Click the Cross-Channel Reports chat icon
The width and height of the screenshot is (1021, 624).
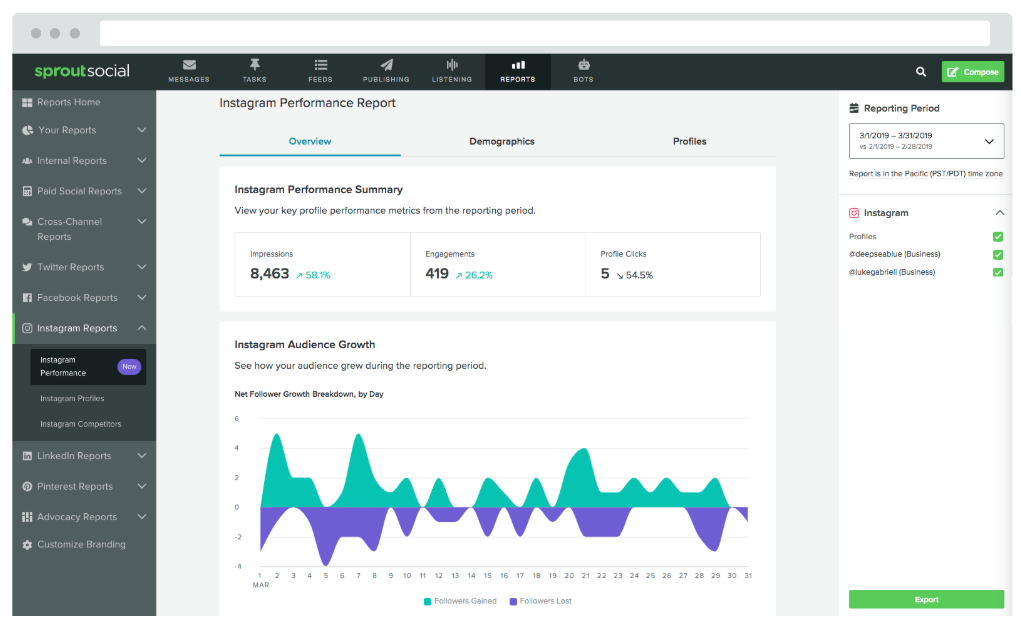(x=27, y=222)
